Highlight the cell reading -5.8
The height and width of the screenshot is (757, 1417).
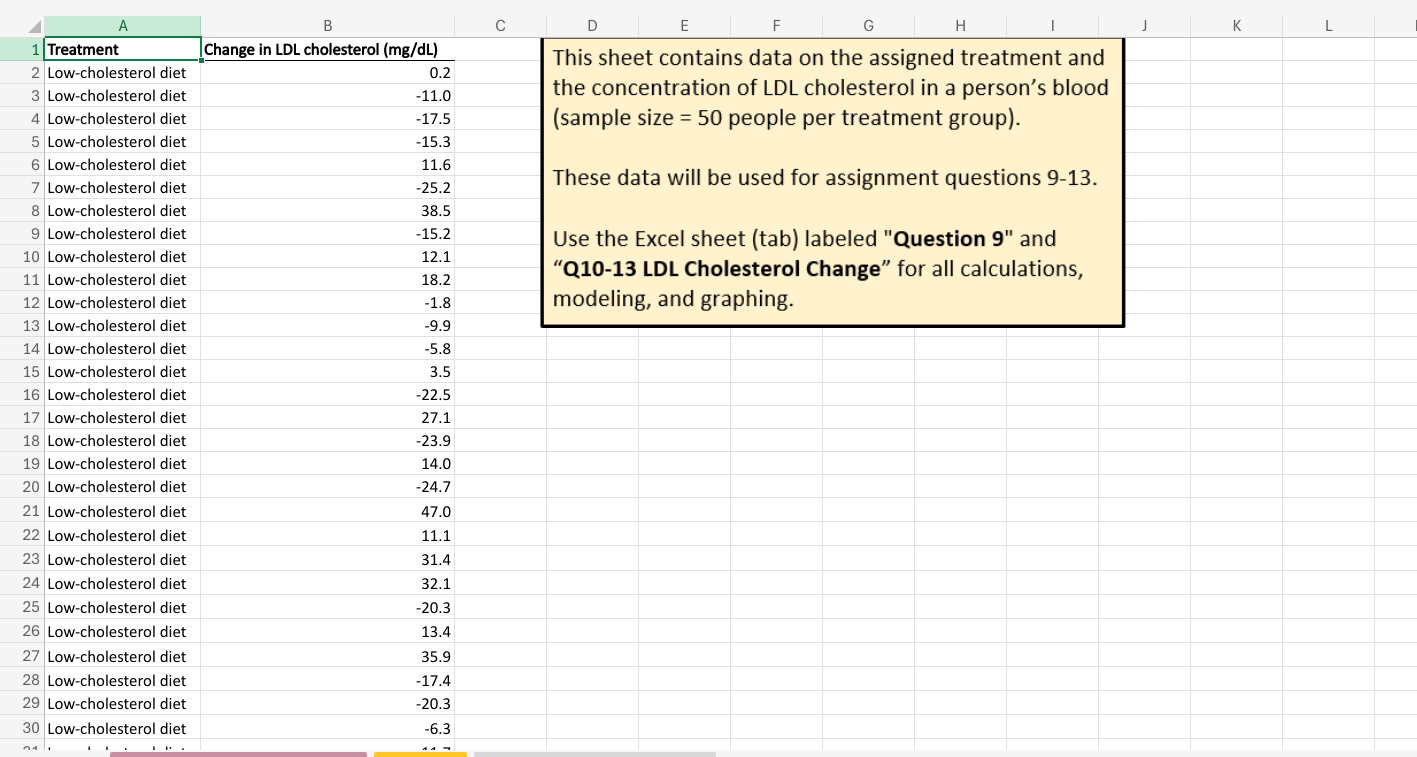[327, 349]
